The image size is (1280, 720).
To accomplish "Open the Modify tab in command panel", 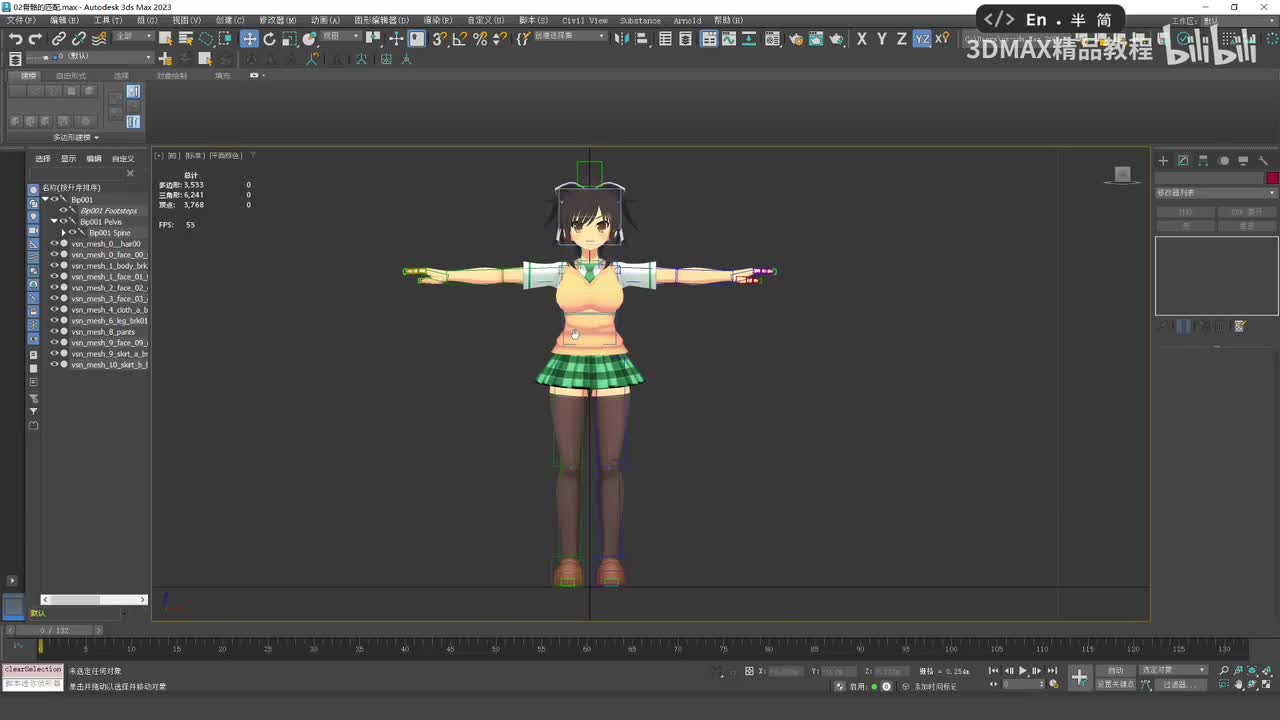I will tap(1183, 160).
